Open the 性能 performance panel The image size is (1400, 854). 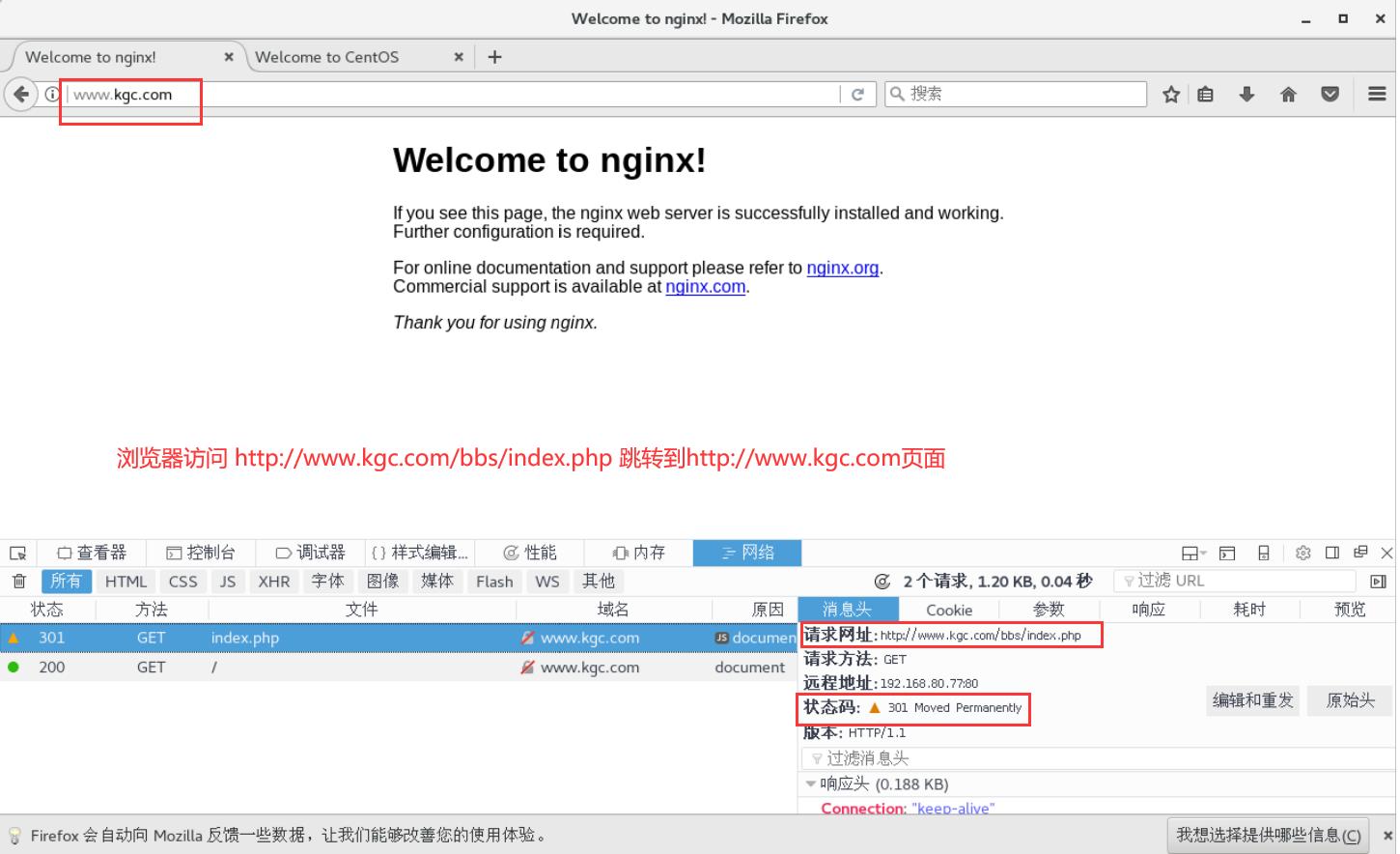click(x=529, y=553)
